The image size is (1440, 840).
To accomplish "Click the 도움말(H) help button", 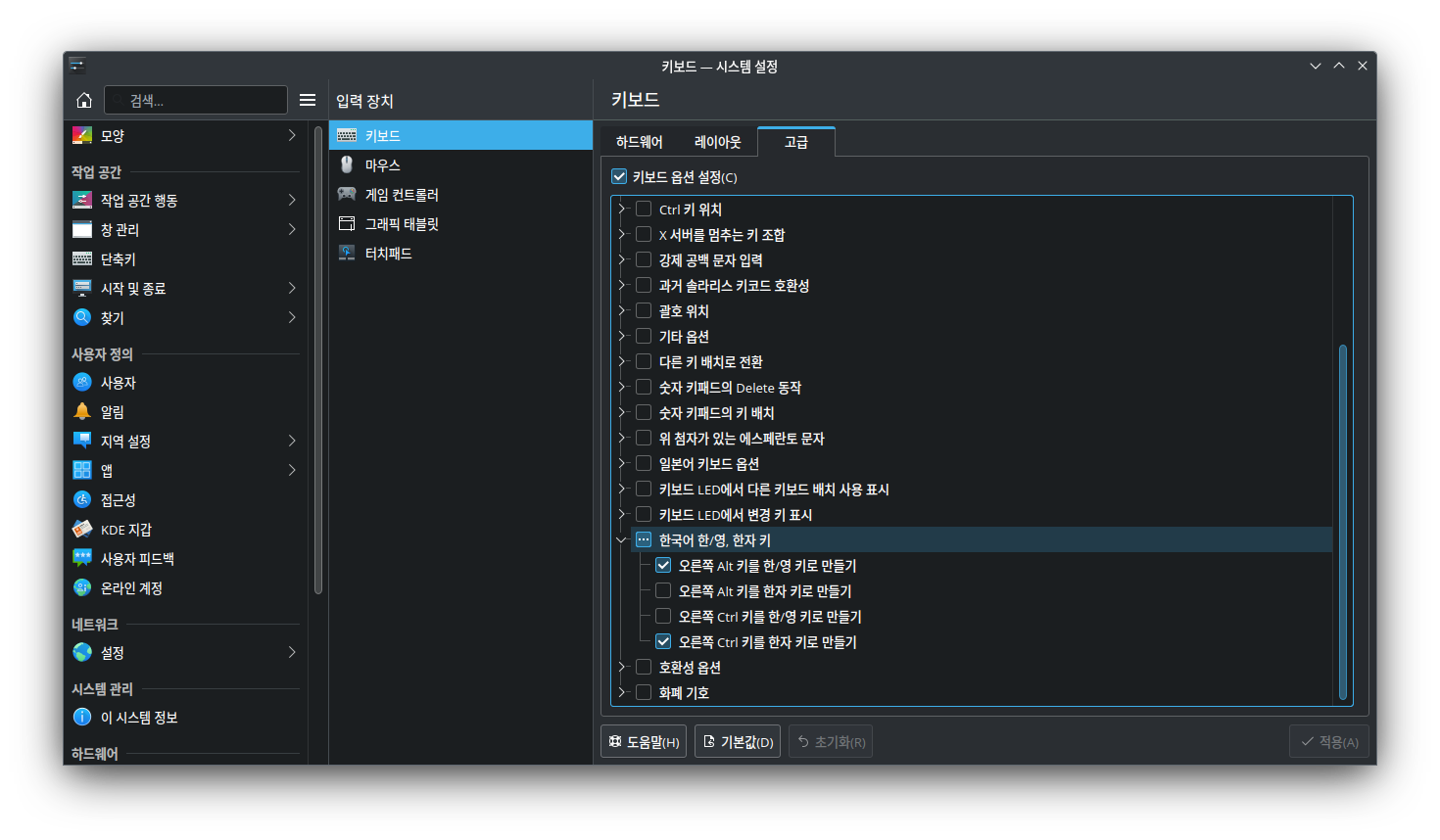I will click(644, 741).
